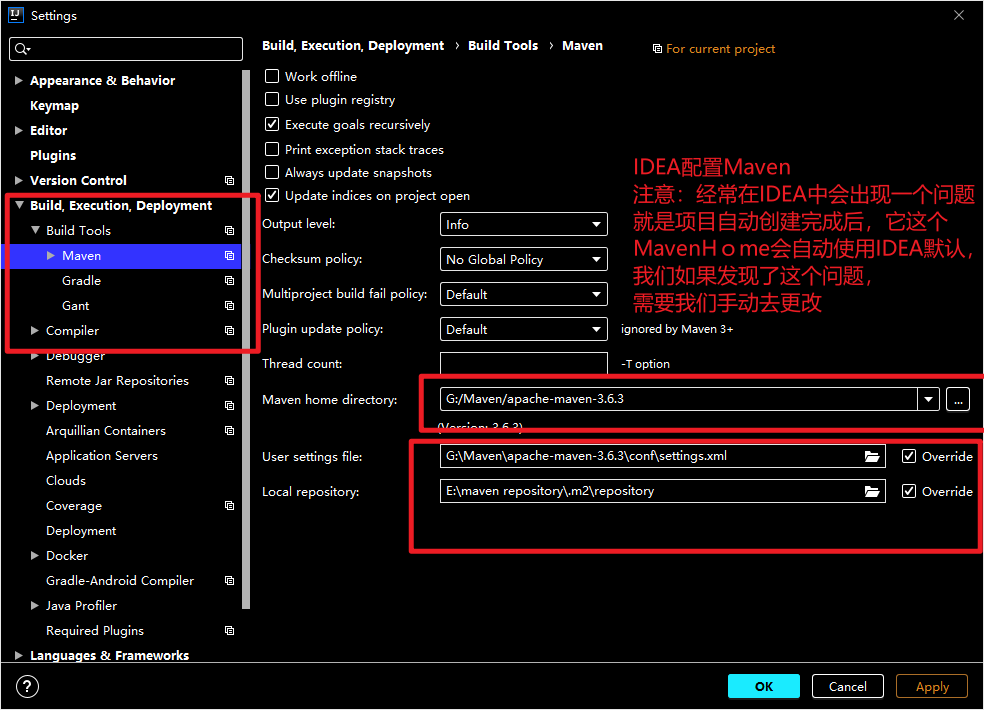This screenshot has height=710, width=984.
Task: Uncheck Update indices on project open
Action: click(x=272, y=195)
